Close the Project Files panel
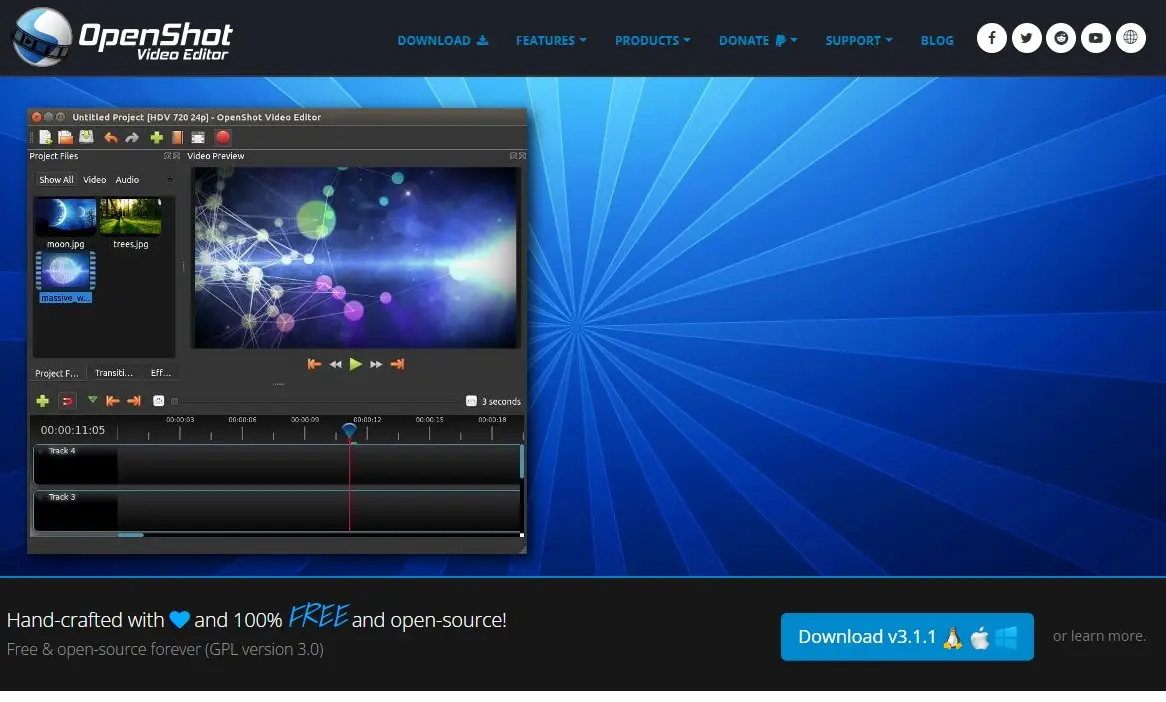Viewport: 1166px width, 702px height. [x=176, y=156]
